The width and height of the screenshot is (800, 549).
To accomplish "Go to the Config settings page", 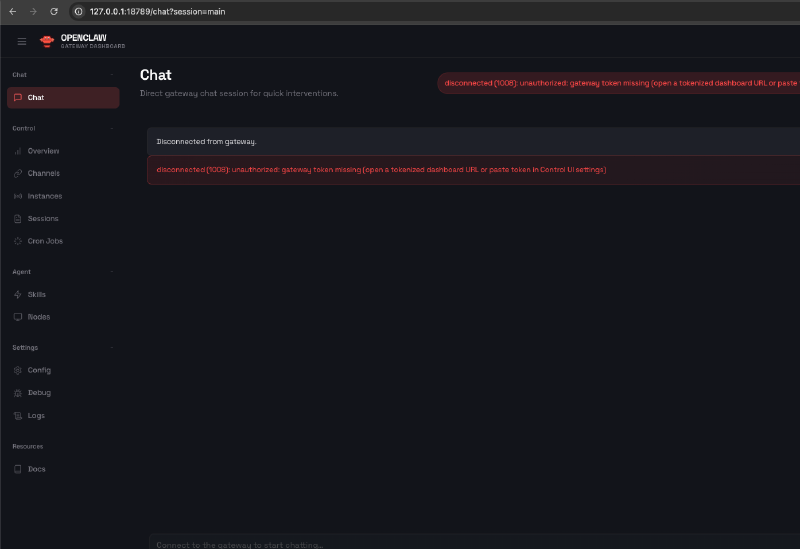I will click(39, 370).
